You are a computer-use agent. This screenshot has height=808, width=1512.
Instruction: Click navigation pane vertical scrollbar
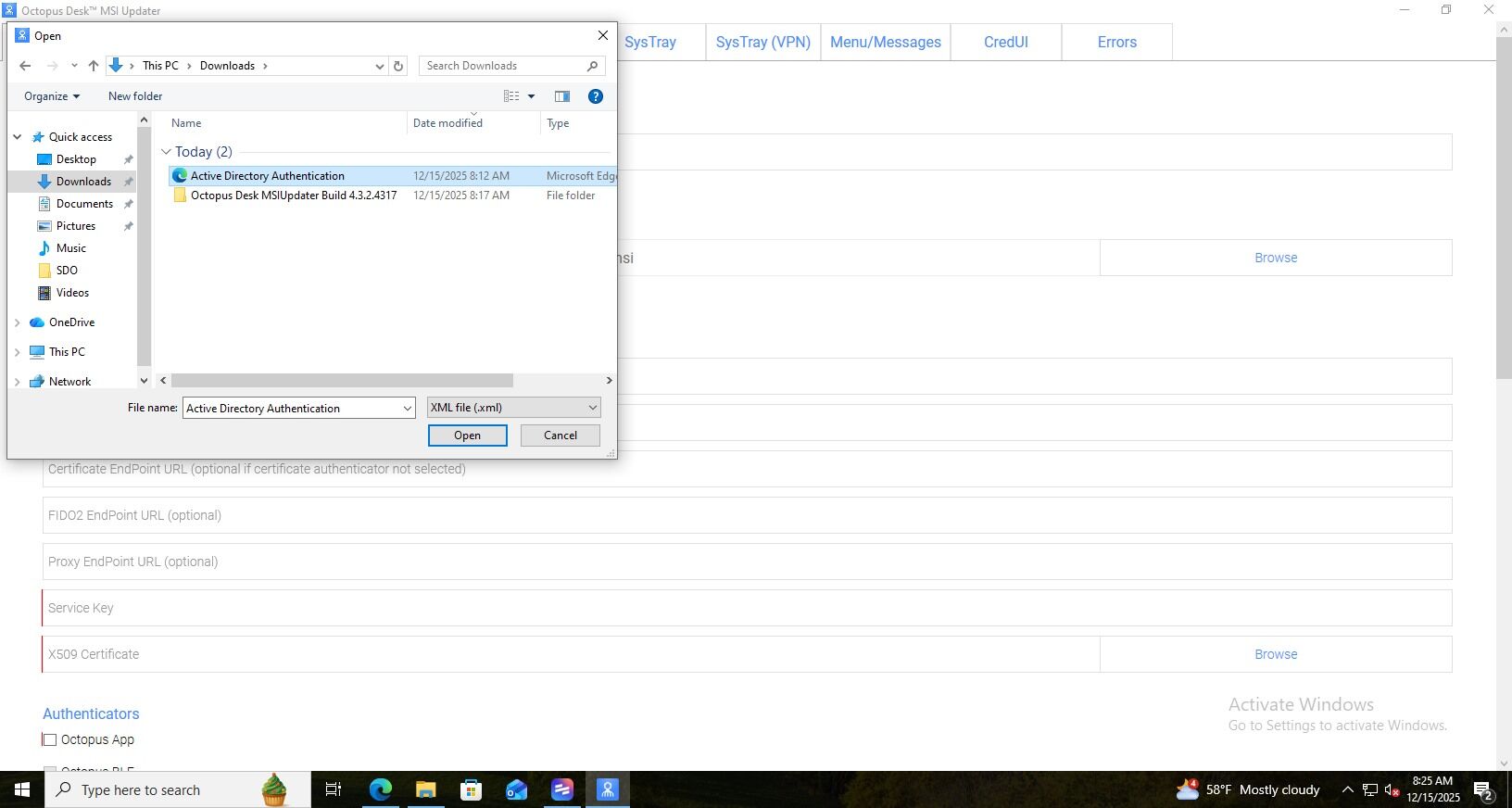[144, 246]
